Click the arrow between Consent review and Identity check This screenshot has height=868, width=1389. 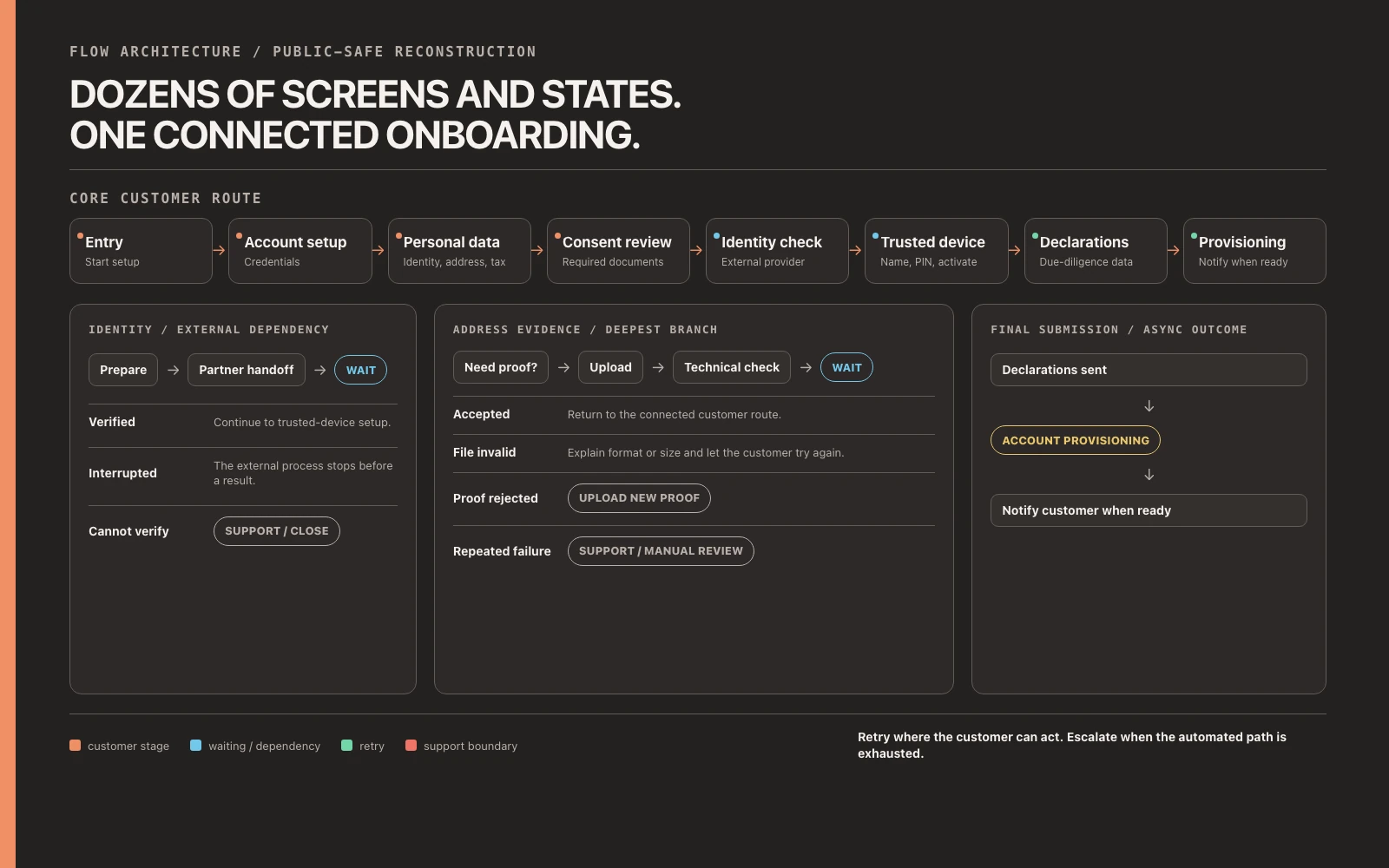point(696,250)
